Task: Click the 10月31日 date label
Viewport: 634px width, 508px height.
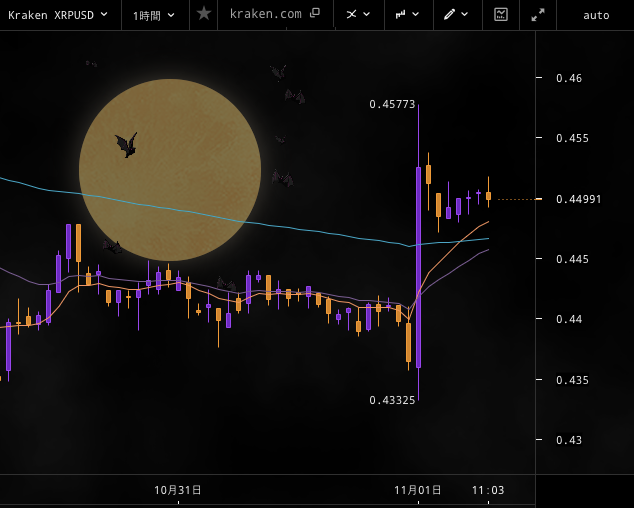Action: point(178,490)
